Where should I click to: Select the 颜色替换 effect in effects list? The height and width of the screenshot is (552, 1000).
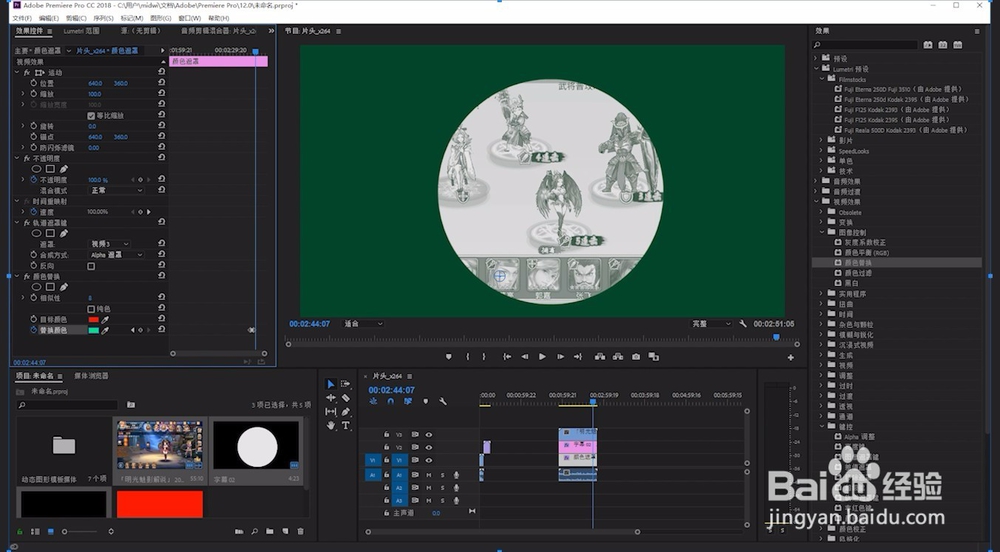click(x=858, y=263)
